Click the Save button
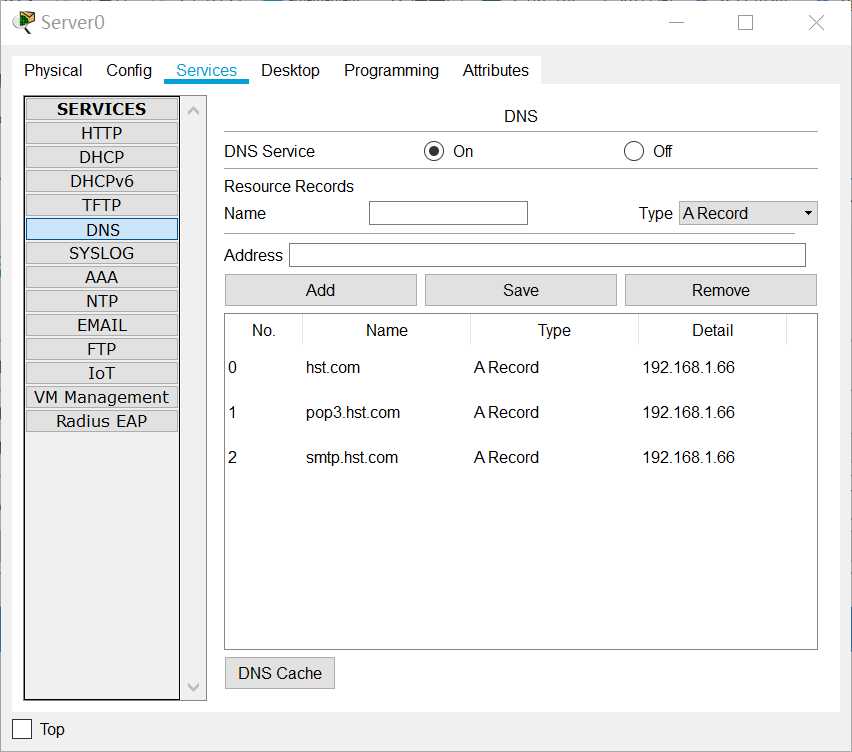This screenshot has width=852, height=752. [x=521, y=290]
